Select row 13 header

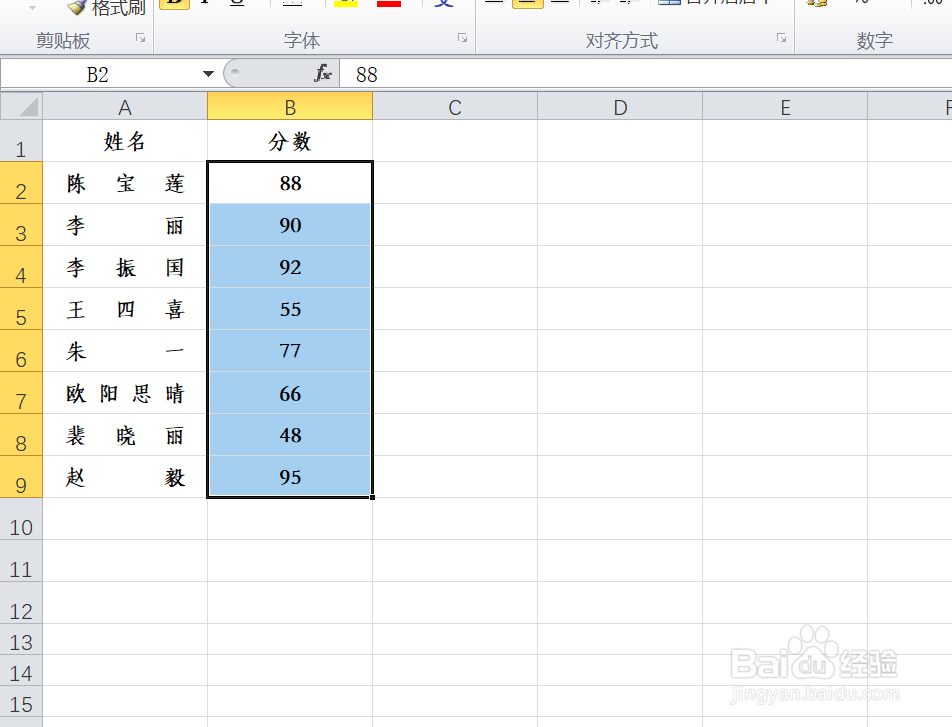pyautogui.click(x=21, y=639)
